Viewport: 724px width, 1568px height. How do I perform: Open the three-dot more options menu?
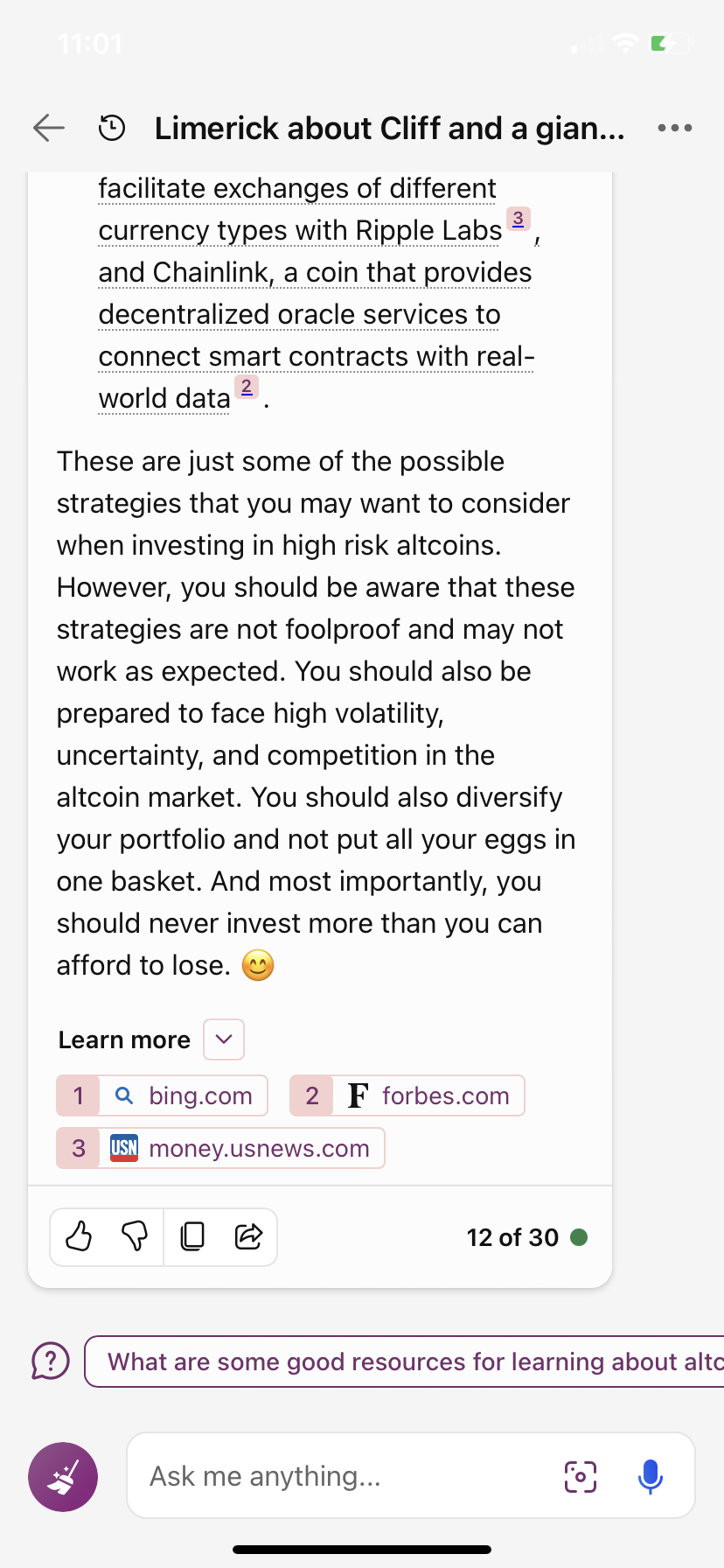pos(675,128)
